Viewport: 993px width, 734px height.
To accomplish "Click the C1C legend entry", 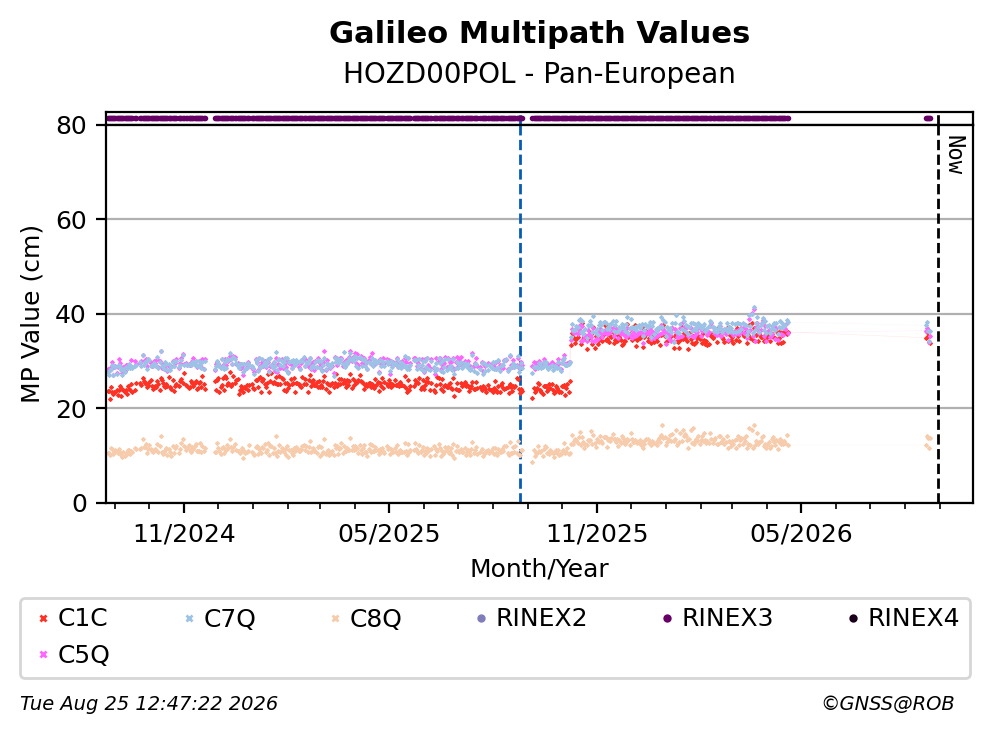I will (73, 617).
